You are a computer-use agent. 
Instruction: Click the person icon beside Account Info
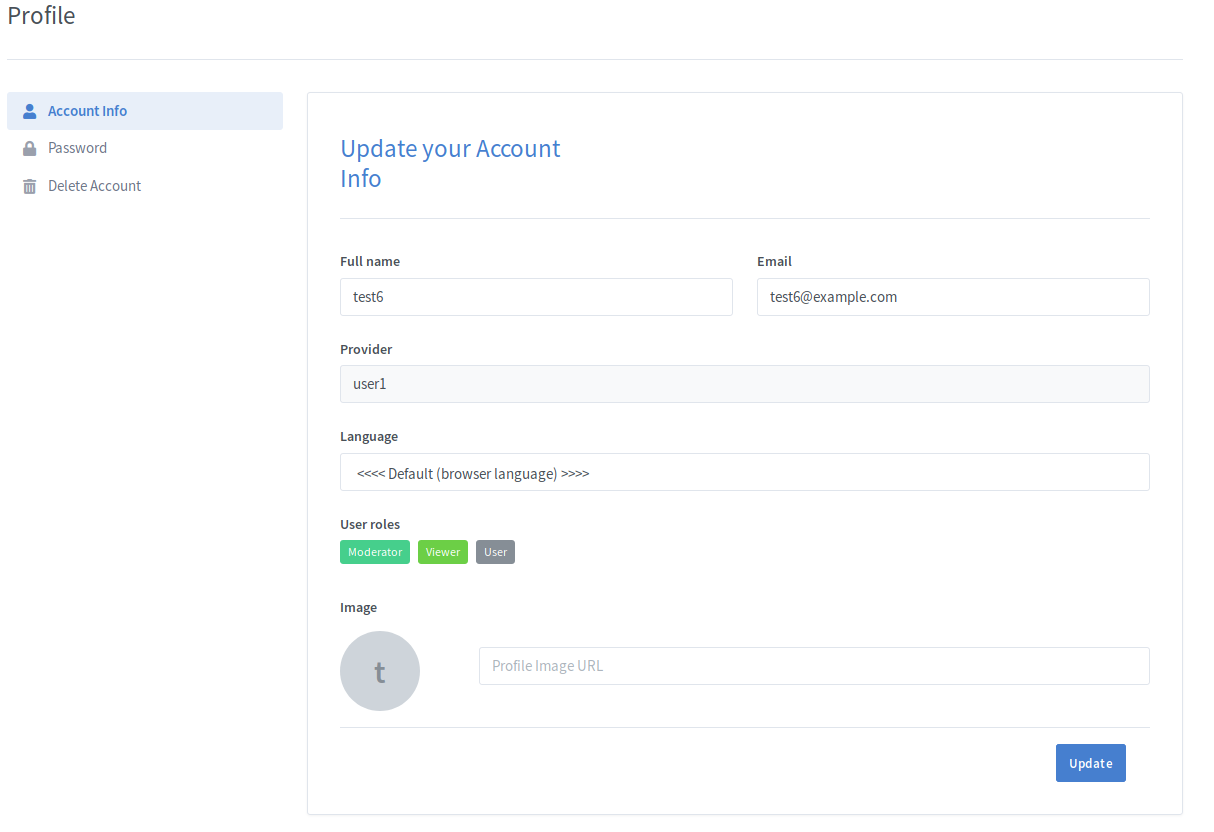(x=30, y=111)
